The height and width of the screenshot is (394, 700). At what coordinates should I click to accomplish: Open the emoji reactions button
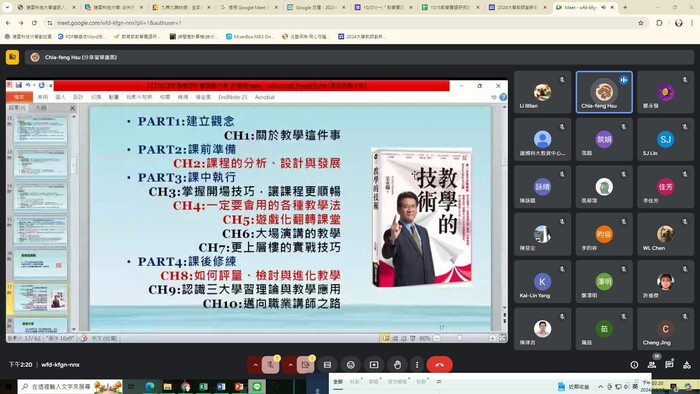(351, 365)
